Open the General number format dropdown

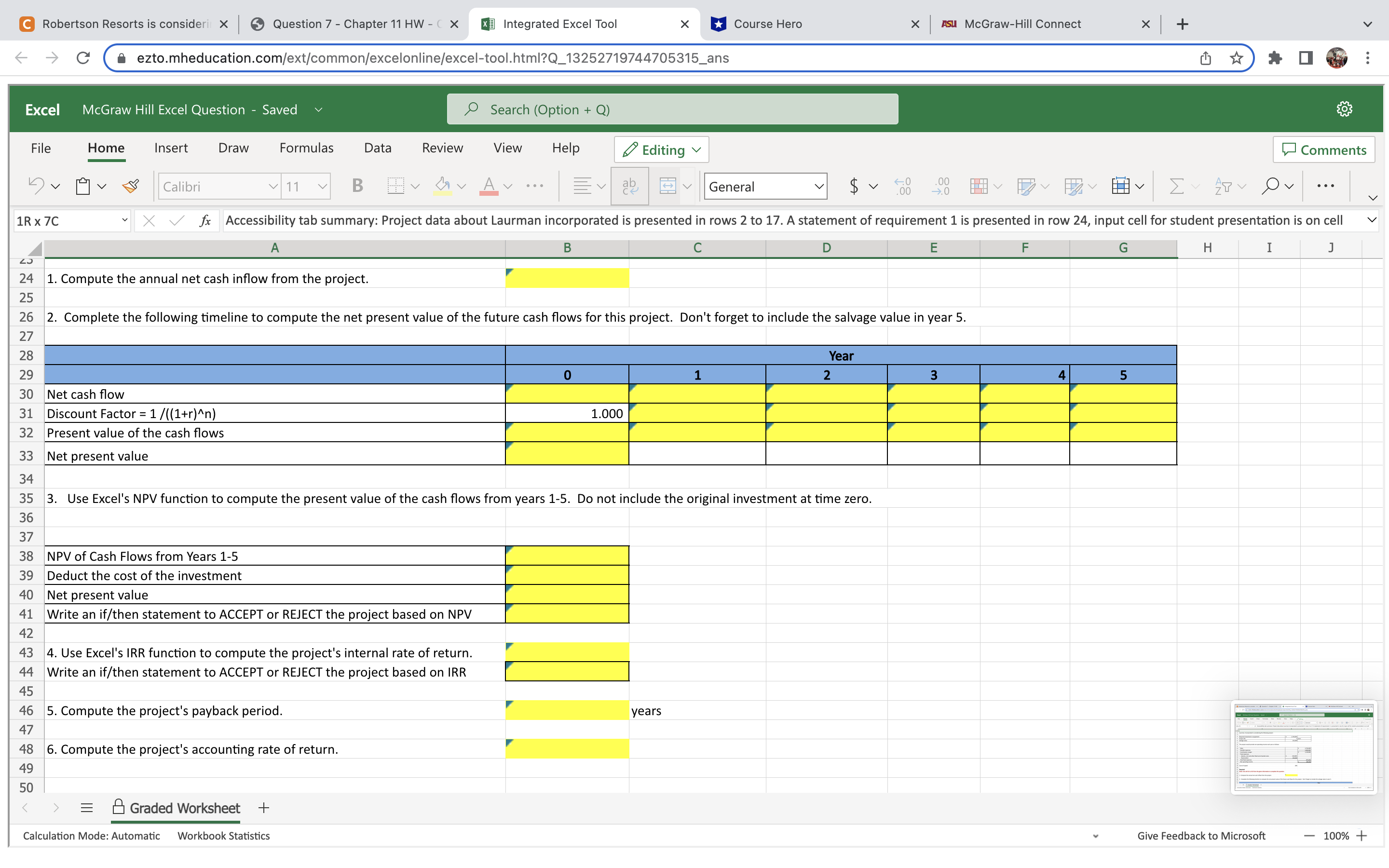point(764,186)
